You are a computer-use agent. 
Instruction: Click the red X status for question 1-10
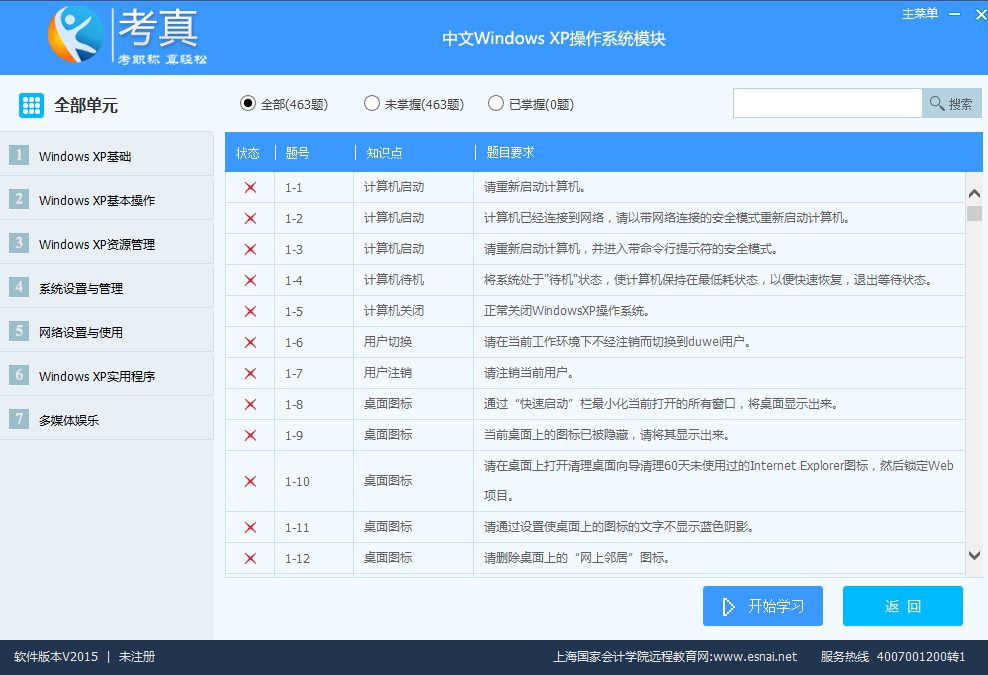click(250, 481)
